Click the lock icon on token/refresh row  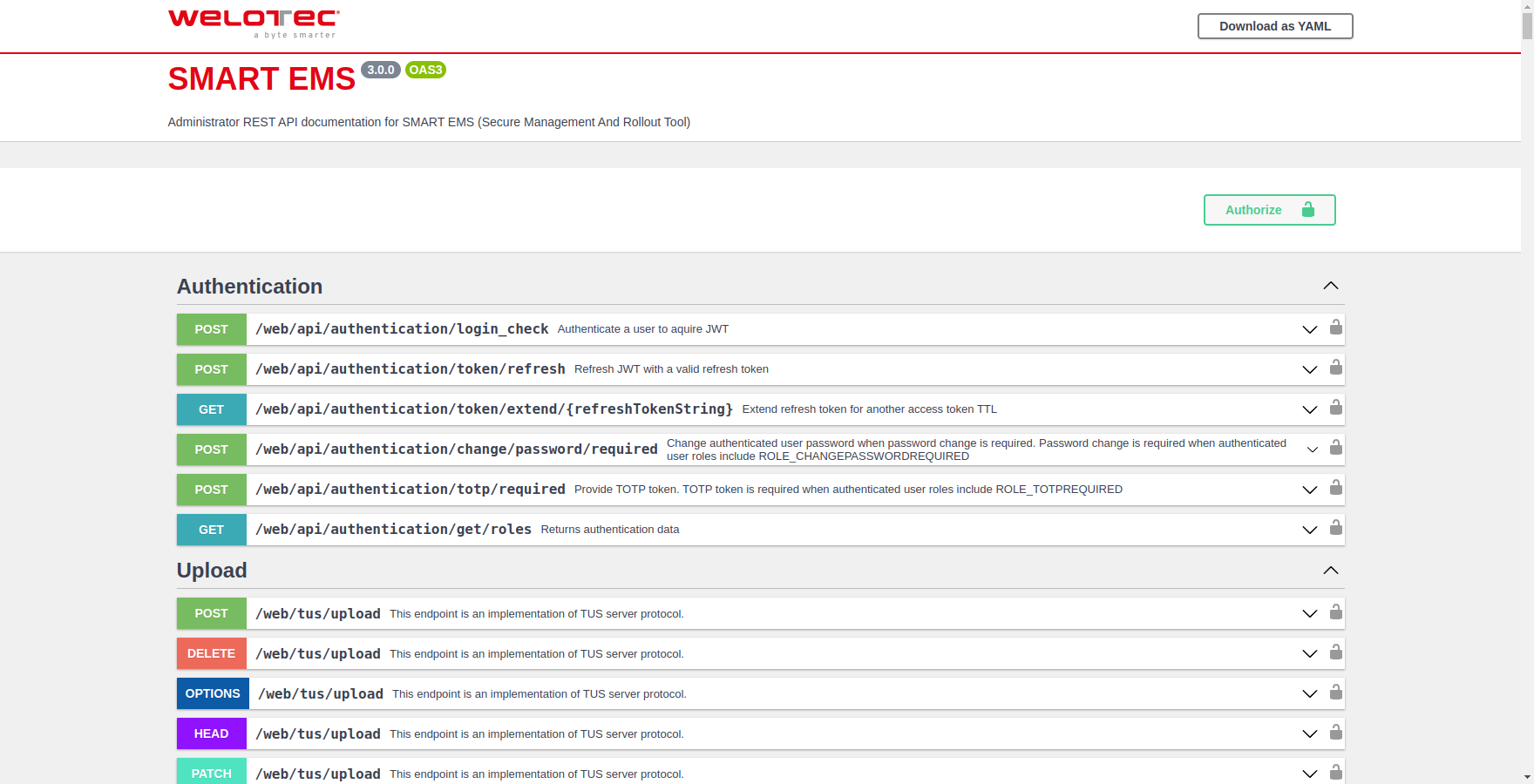[1335, 368]
